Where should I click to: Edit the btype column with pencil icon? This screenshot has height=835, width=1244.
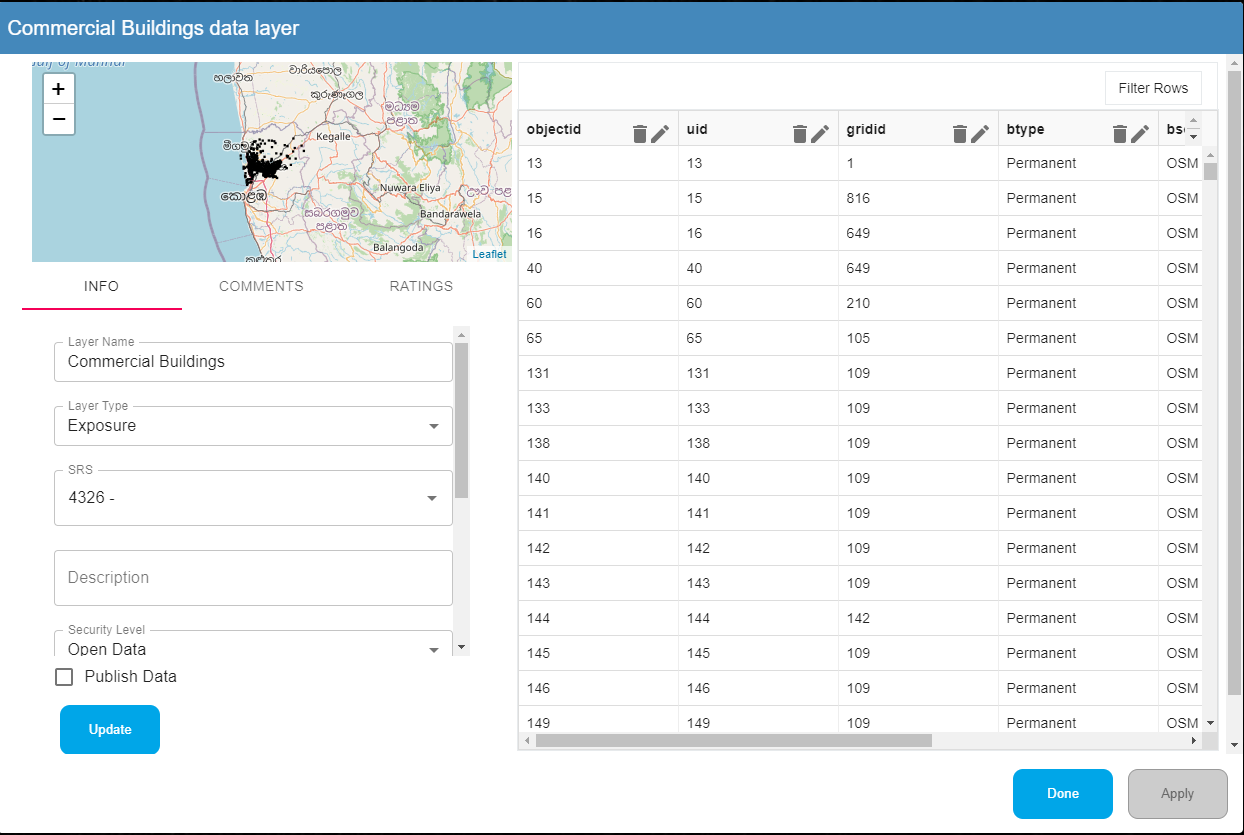1140,134
